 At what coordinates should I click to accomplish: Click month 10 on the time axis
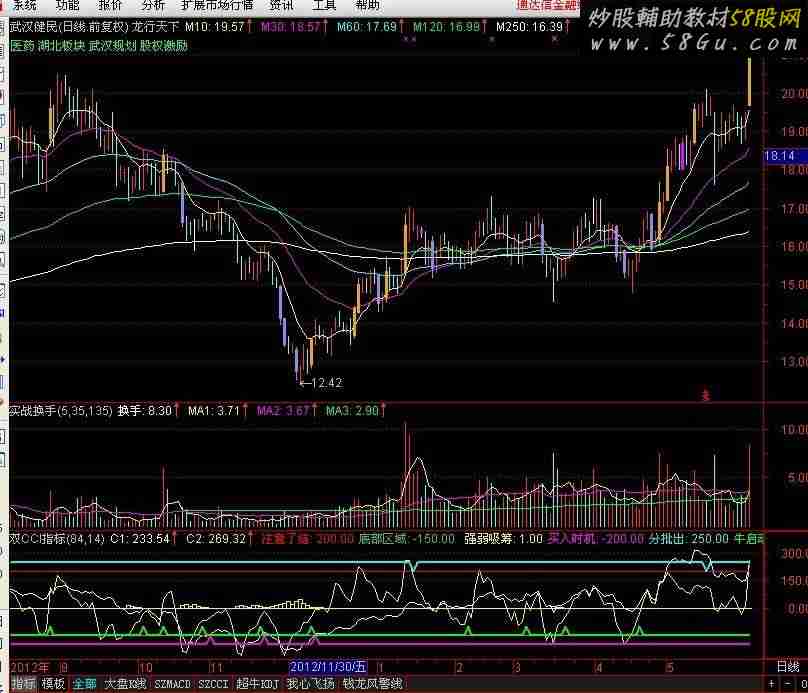click(146, 668)
